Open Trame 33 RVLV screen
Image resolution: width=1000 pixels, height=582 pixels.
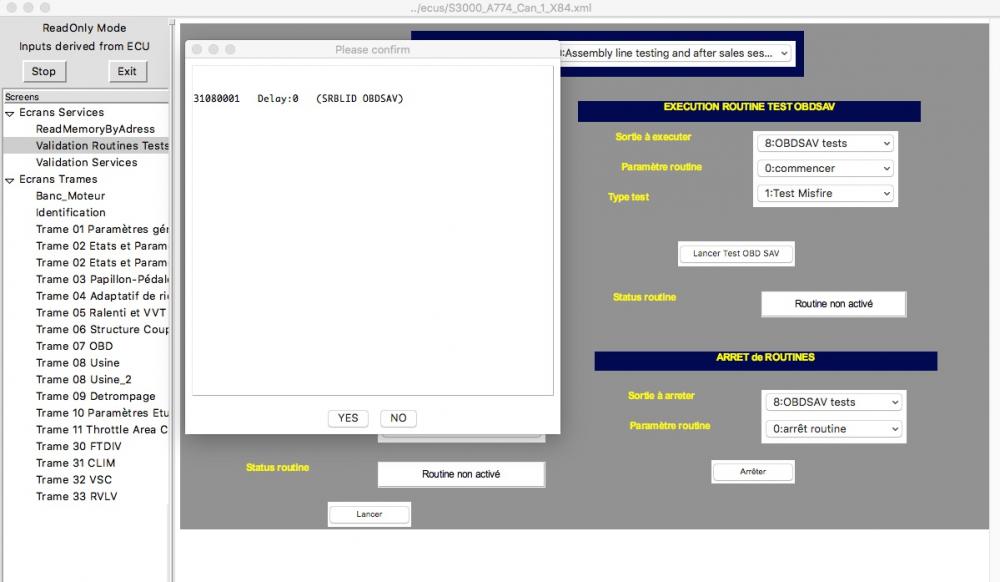[x=77, y=496]
